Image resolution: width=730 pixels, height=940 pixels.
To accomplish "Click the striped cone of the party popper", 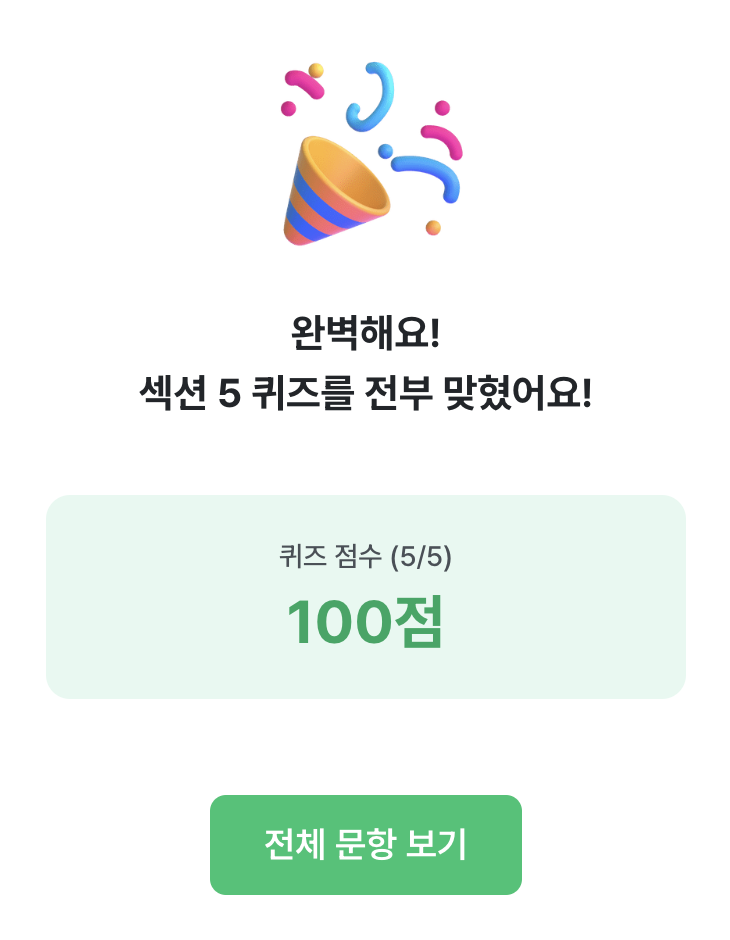I will pos(336,191).
